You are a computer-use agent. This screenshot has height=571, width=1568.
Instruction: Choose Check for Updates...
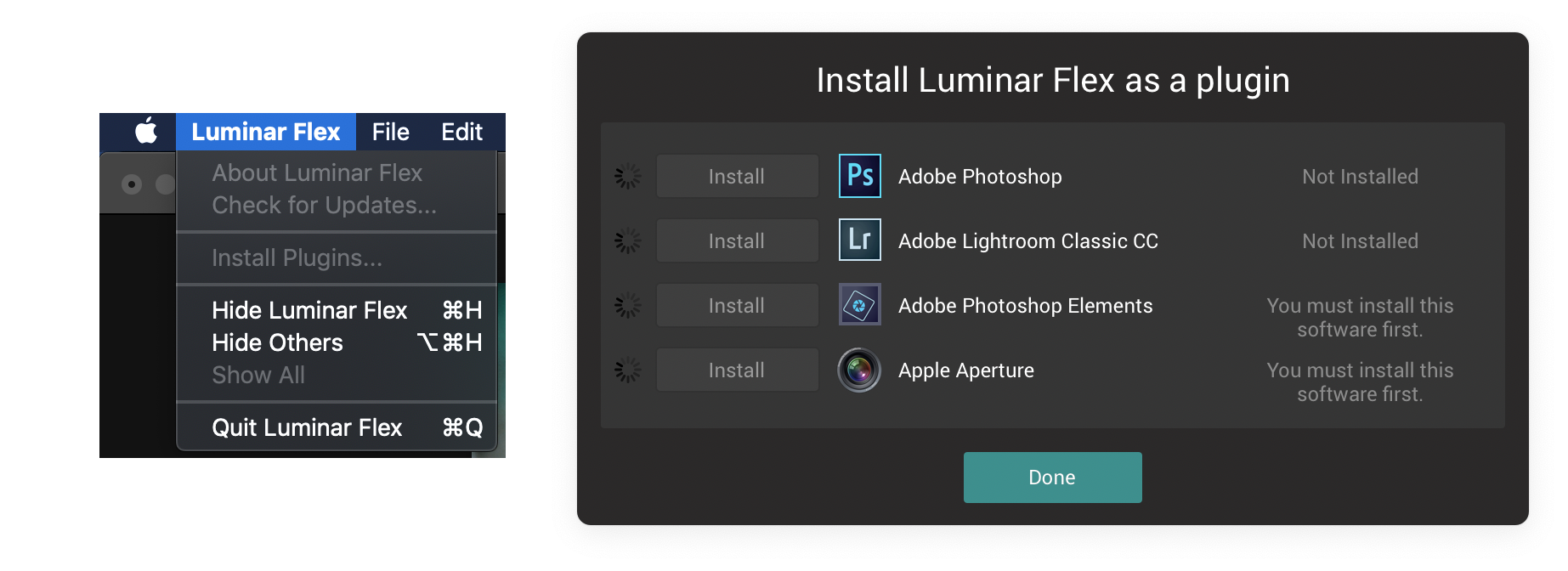(337, 205)
